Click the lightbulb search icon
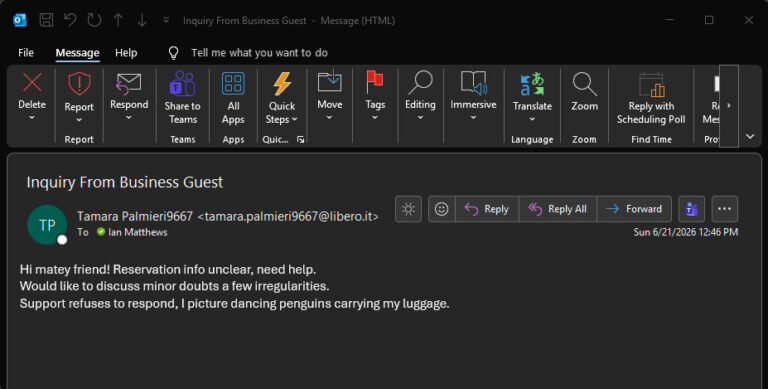The height and width of the screenshot is (389, 768). coord(173,53)
